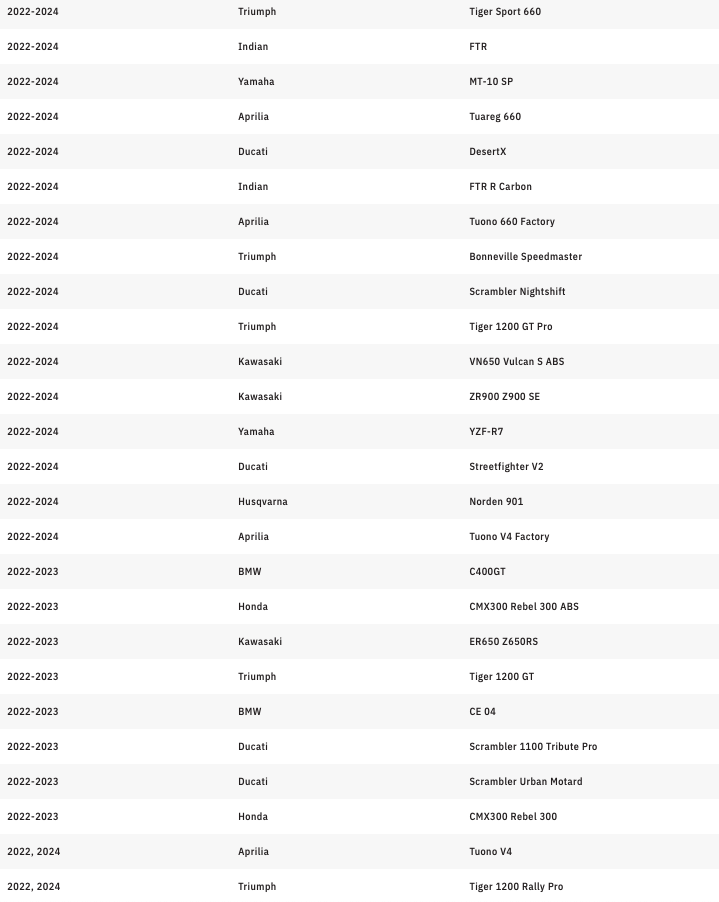Select the FTR R Carbon model text

click(500, 187)
